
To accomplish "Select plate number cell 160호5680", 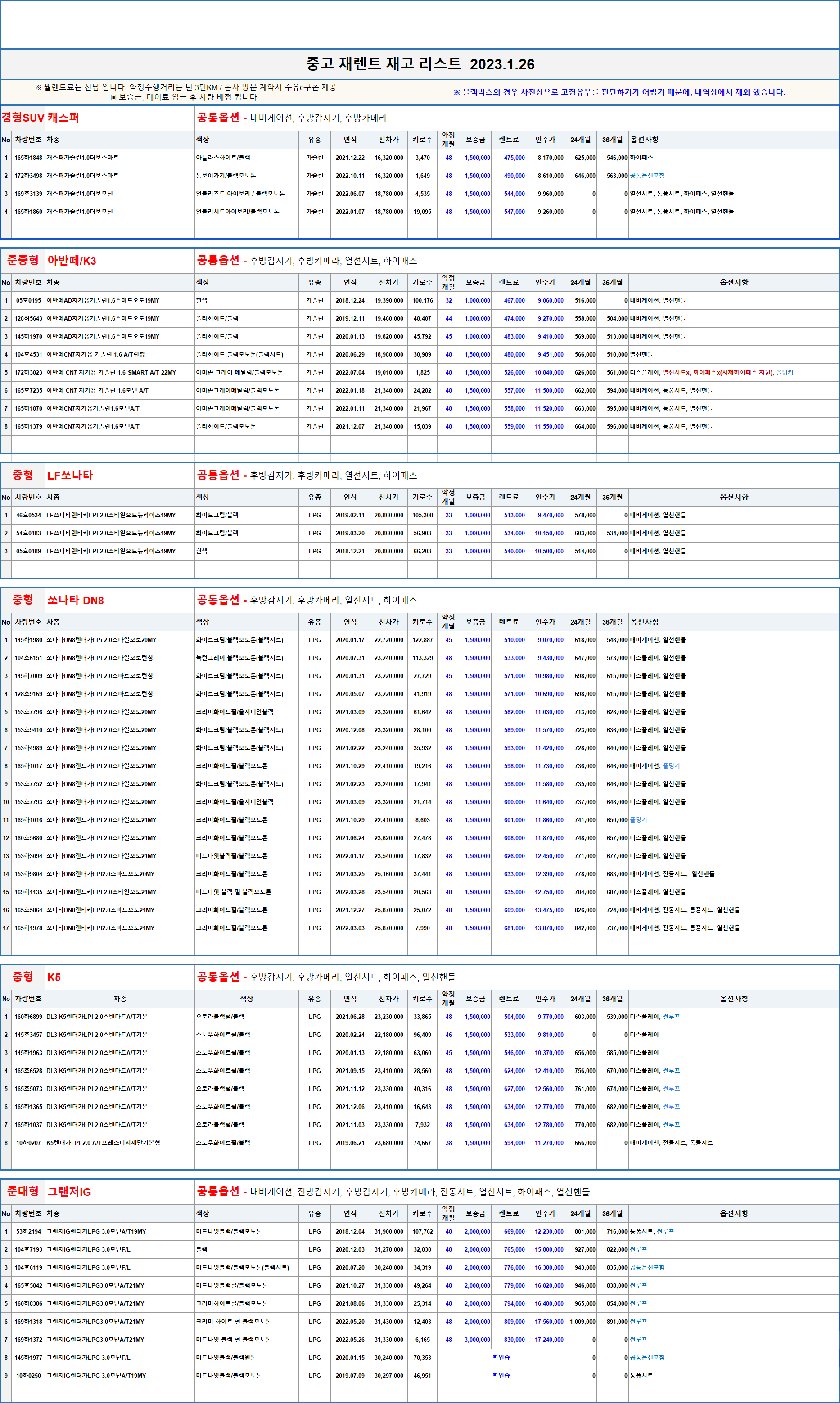I will 28,838.
